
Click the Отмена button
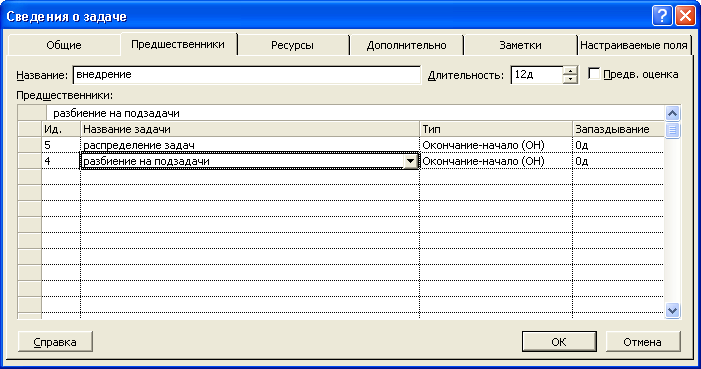(642, 342)
